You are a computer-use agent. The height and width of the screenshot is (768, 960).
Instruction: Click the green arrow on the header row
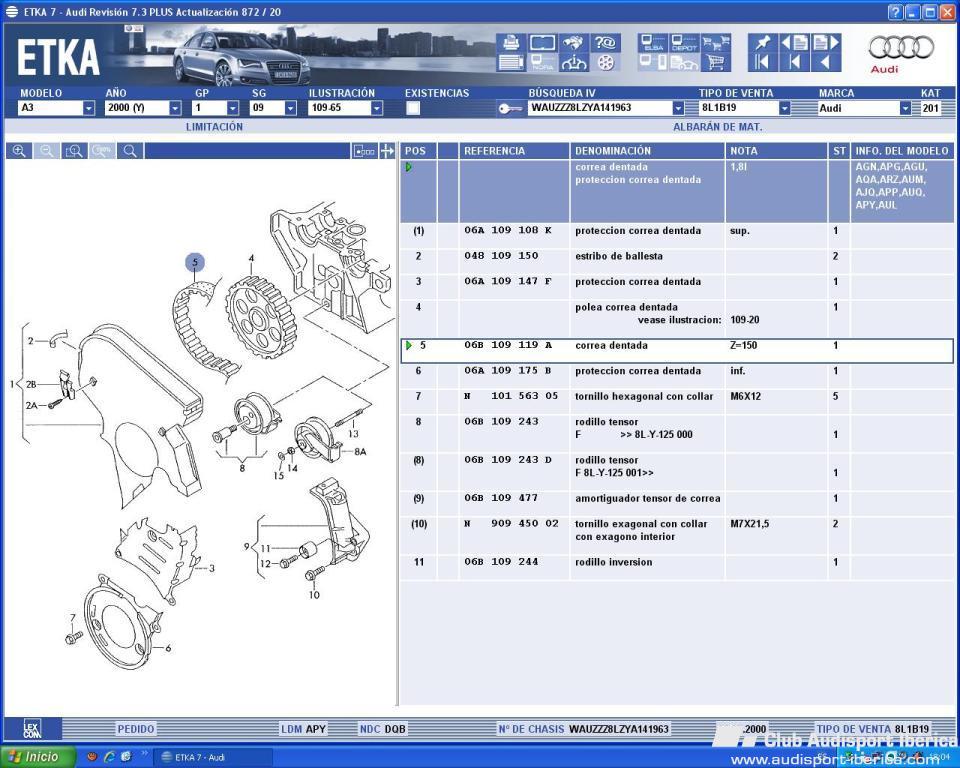408,167
